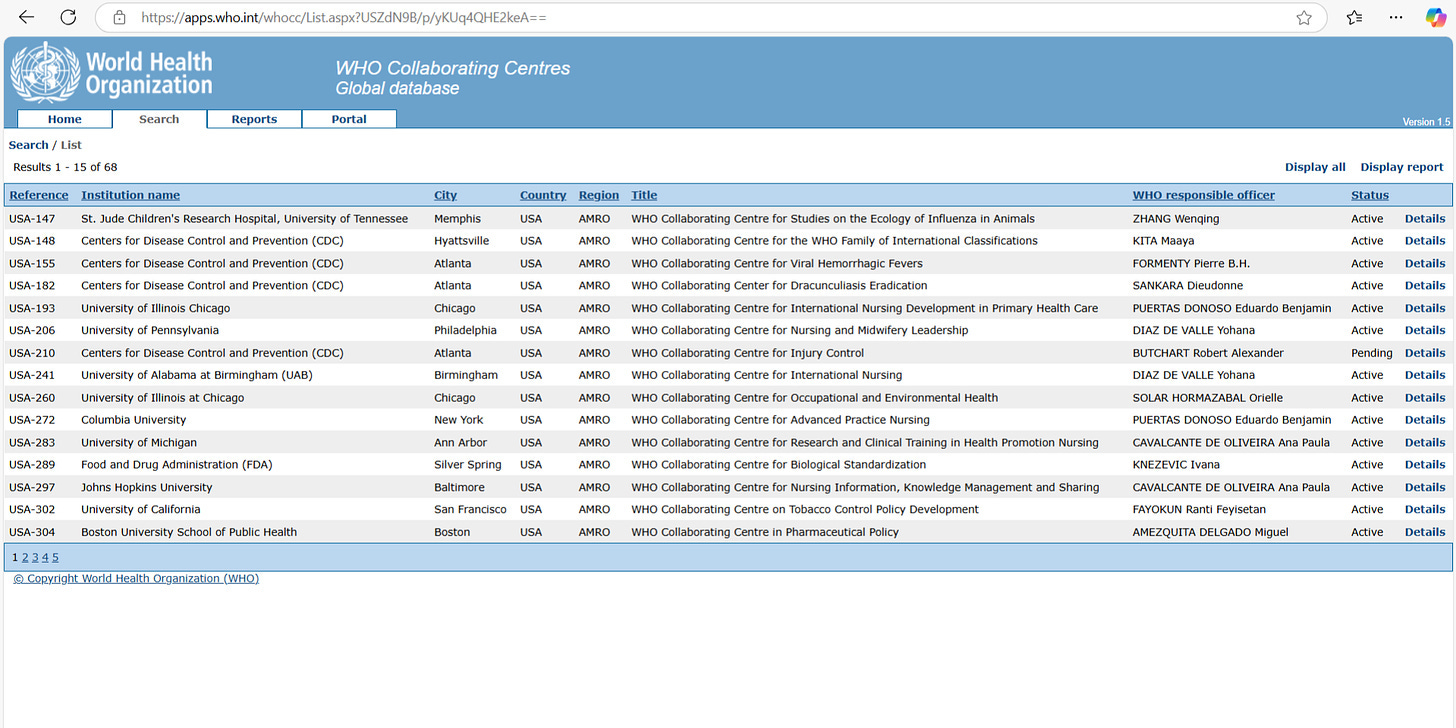Image resolution: width=1456 pixels, height=728 pixels.
Task: Go back to the previous browser page
Action: pos(27,17)
